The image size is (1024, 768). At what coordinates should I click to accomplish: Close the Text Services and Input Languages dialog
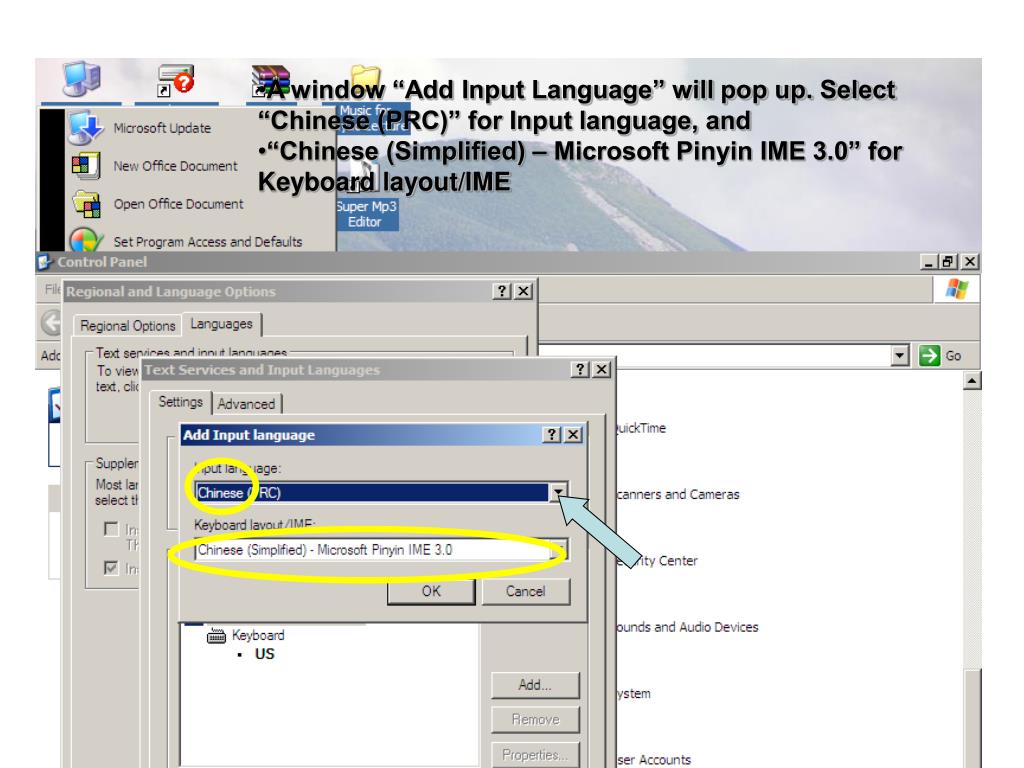point(601,370)
